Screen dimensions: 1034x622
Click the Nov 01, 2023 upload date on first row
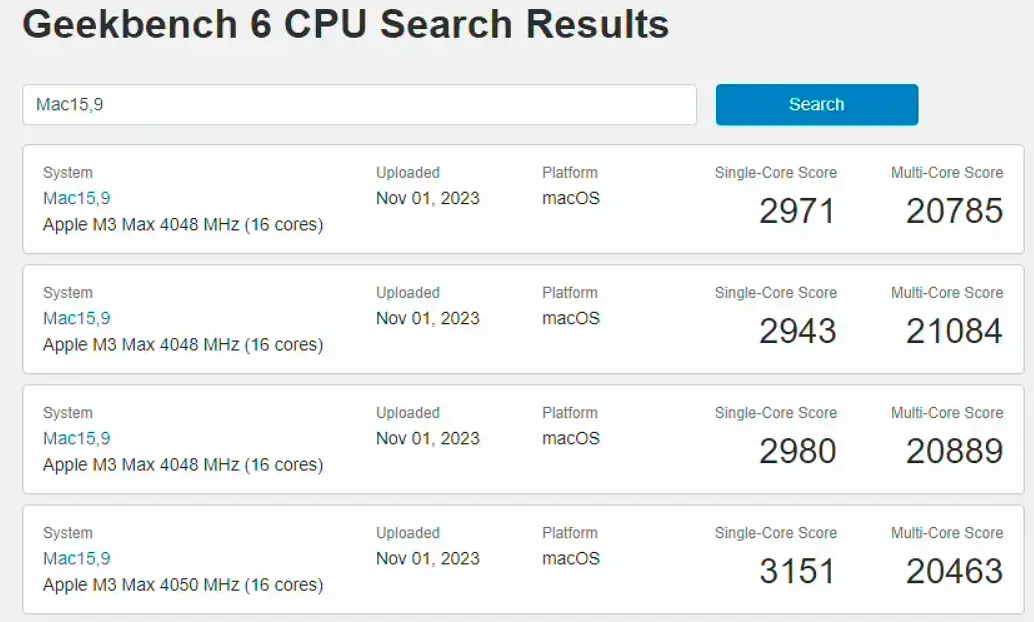[428, 198]
